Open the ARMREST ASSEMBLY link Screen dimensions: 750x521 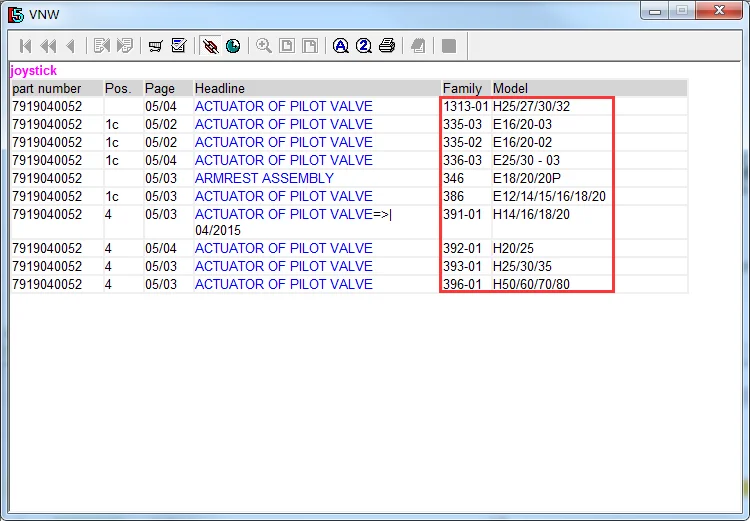[264, 178]
